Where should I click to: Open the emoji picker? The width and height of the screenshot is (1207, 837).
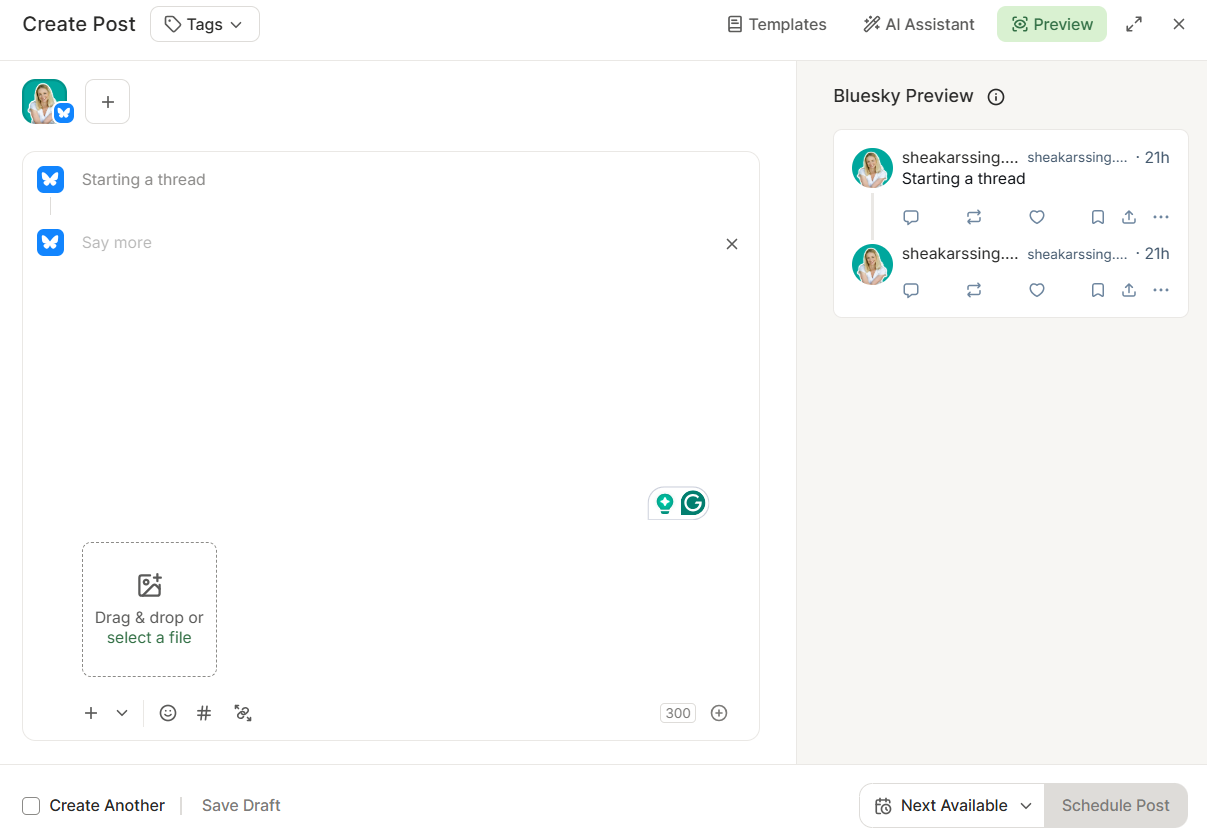[x=168, y=713]
